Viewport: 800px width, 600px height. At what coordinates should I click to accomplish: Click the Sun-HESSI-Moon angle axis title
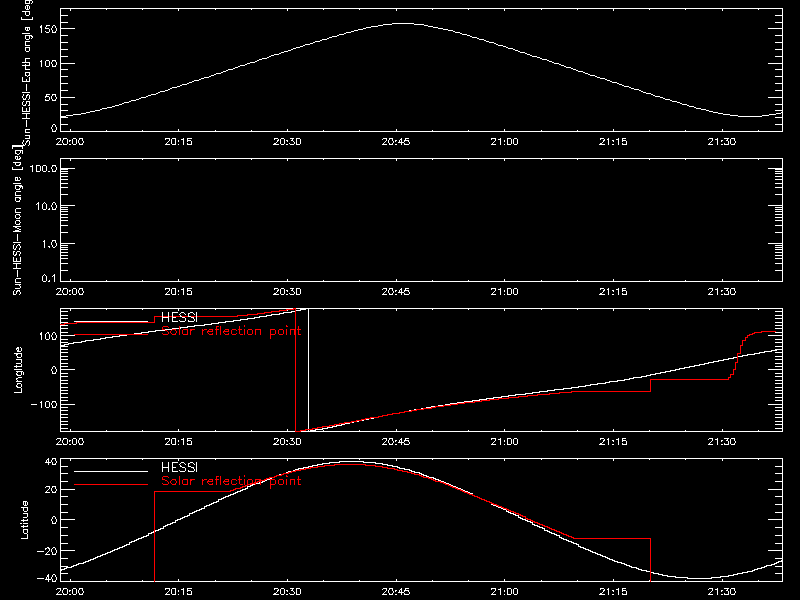coord(17,220)
